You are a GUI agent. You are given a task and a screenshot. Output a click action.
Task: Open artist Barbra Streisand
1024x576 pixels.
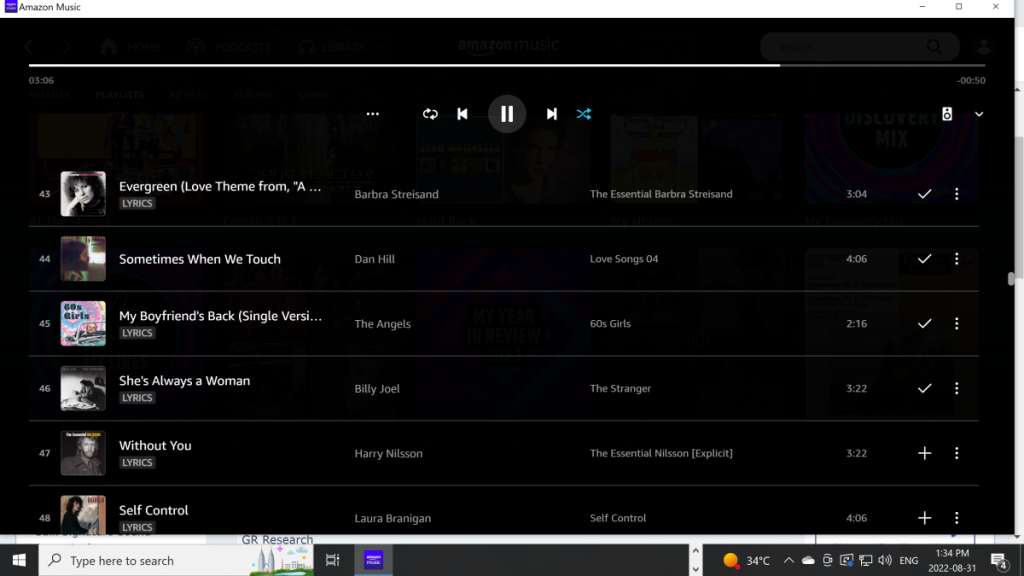click(x=396, y=194)
